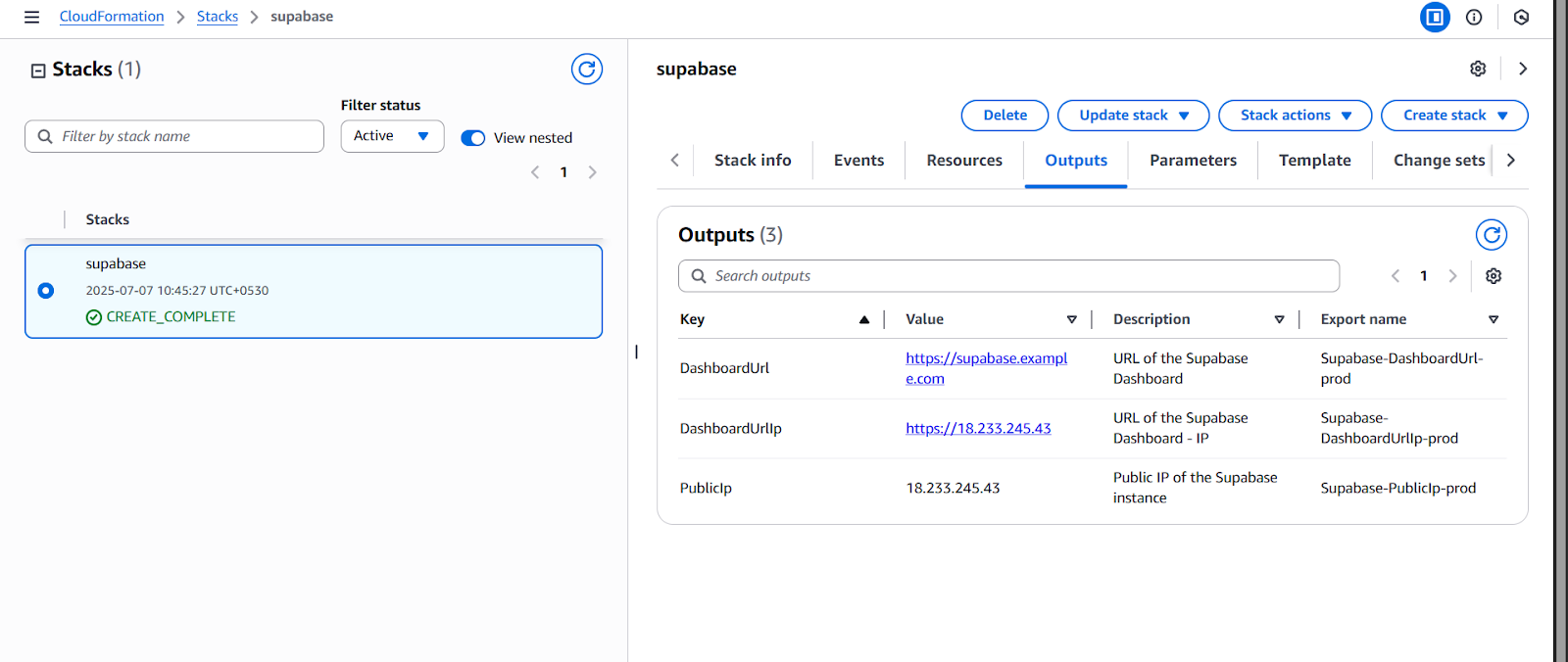
Task: Click the DashboardUrlIp key cell
Action: pos(731,429)
